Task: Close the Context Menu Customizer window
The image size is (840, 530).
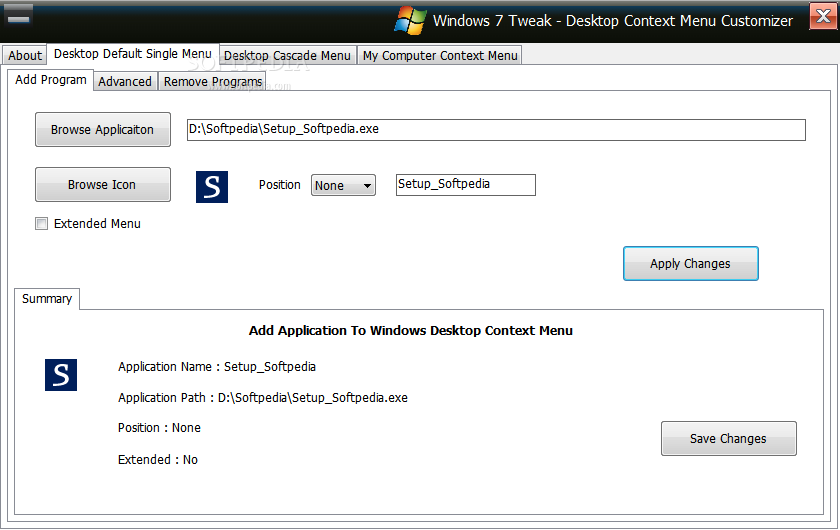Action: tap(823, 16)
